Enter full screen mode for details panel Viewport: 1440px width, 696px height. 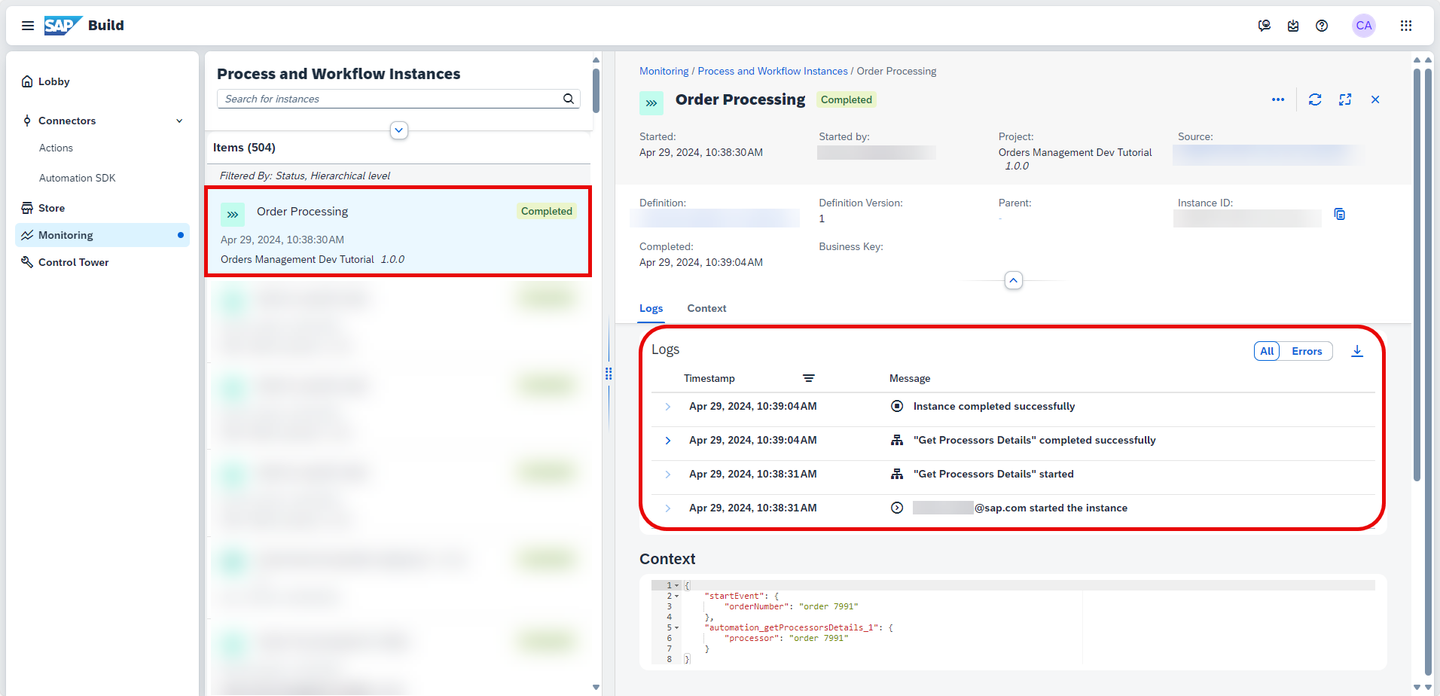click(1345, 100)
